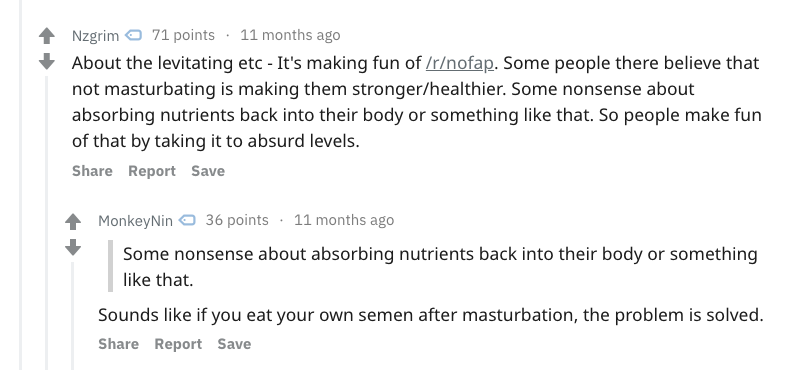
Task: Save Nzgrim's comment
Action: coord(208,171)
